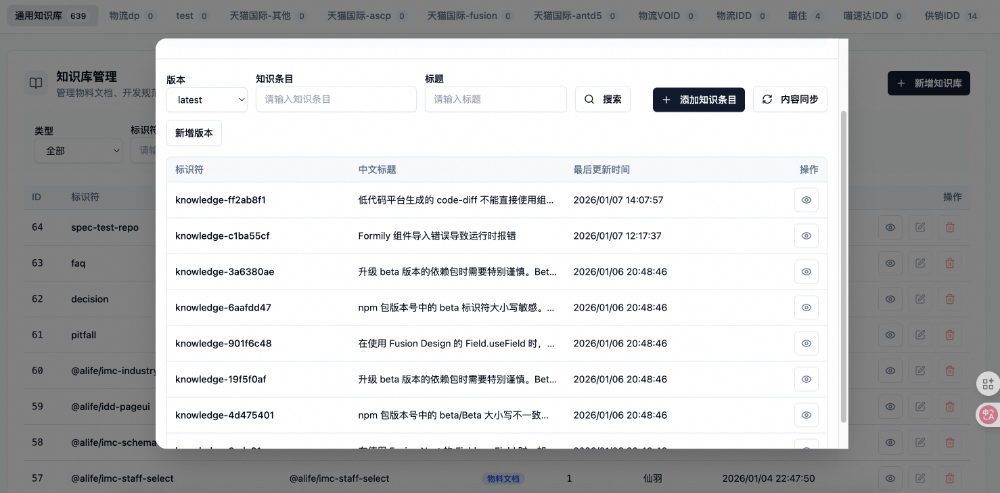Viewport: 1000px width, 493px height.
Task: Open the 版本 dropdown showing latest
Action: (x=207, y=99)
